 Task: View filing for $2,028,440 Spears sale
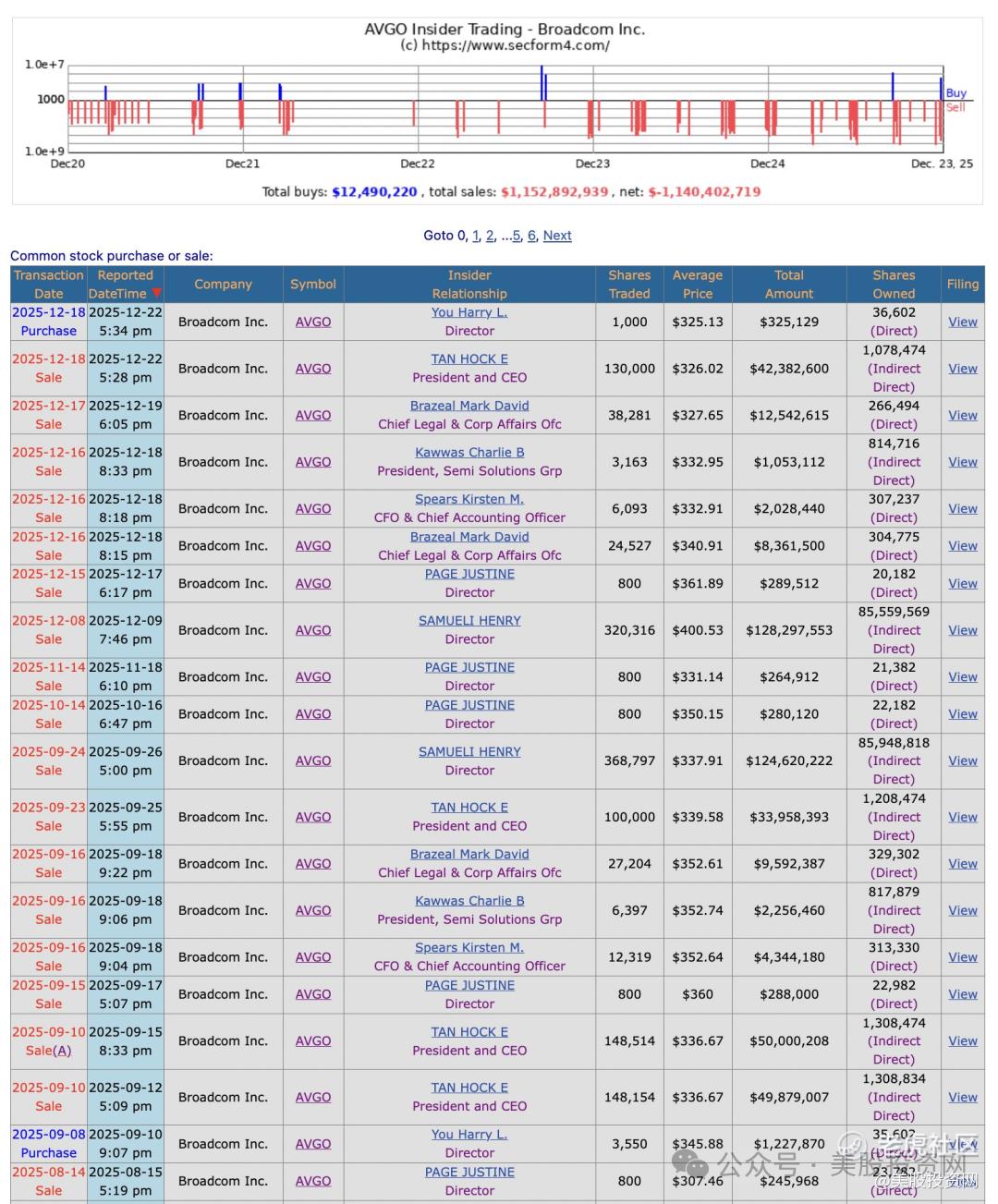(963, 508)
